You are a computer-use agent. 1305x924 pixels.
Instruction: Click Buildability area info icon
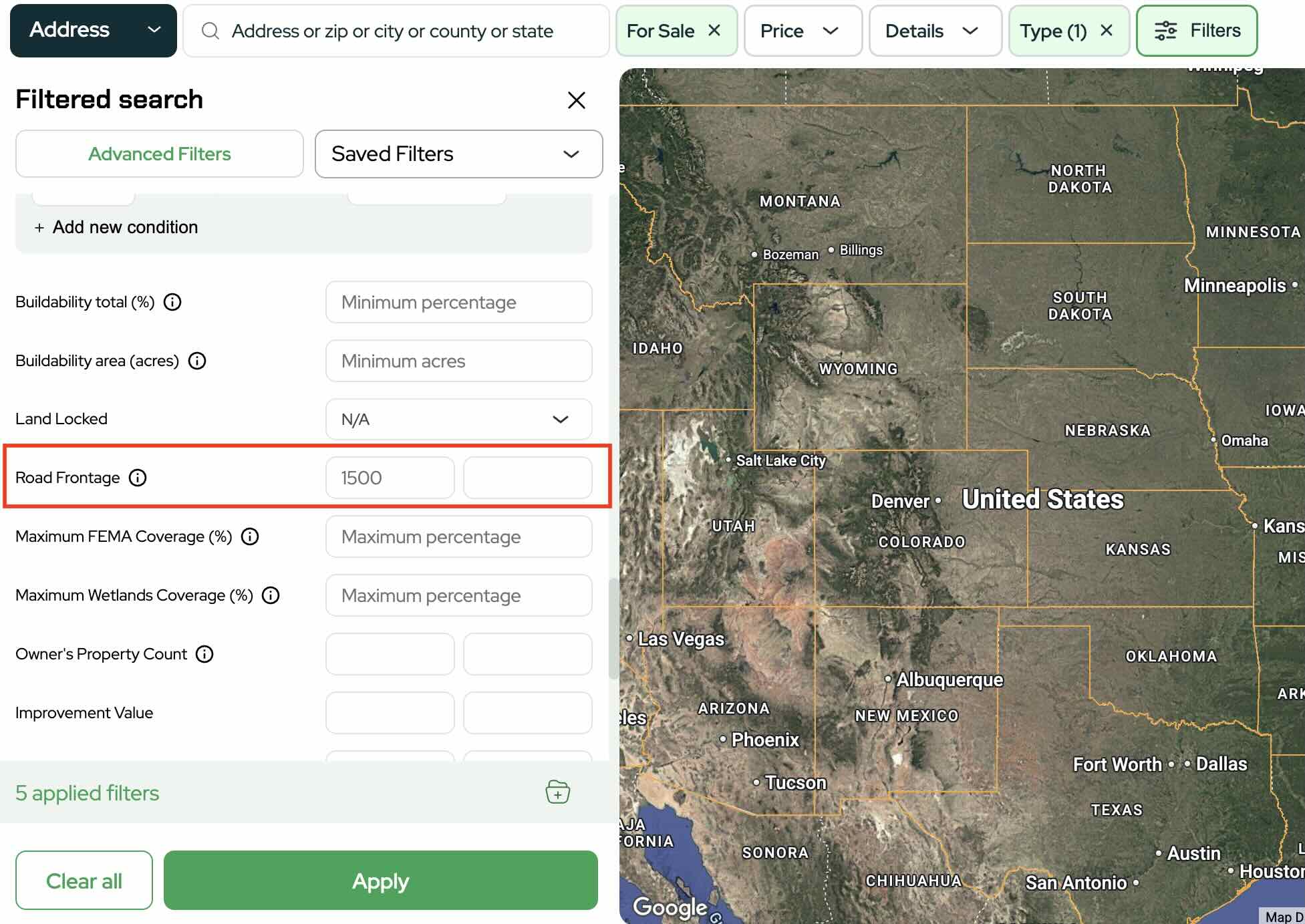pyautogui.click(x=197, y=361)
